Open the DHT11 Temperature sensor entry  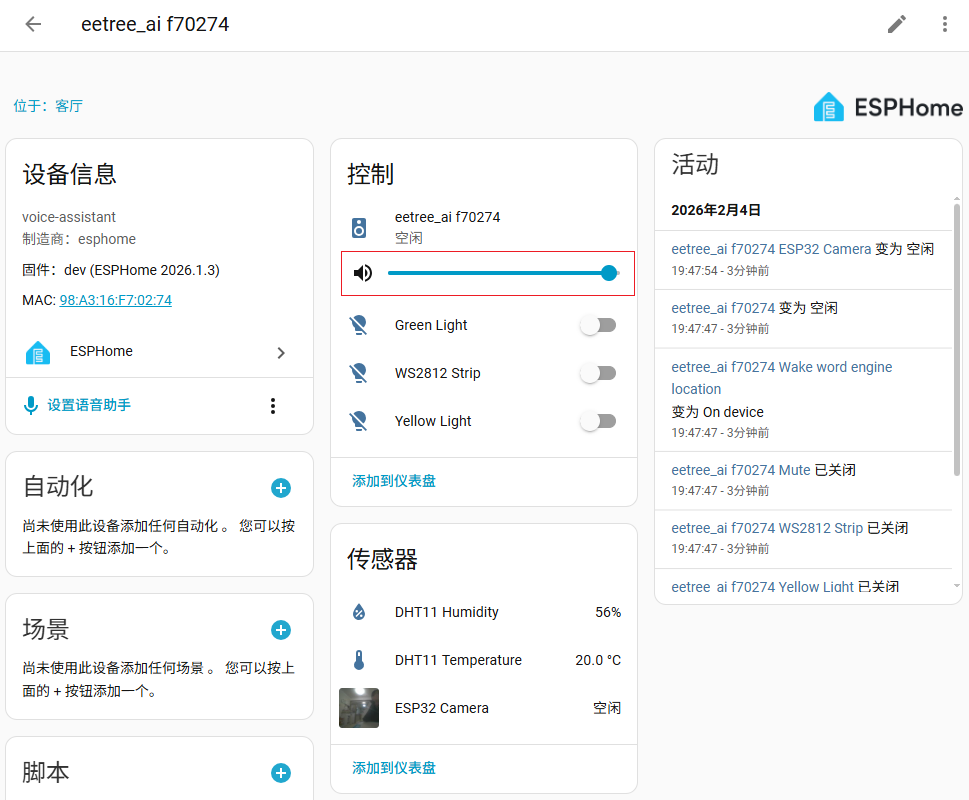(x=458, y=660)
